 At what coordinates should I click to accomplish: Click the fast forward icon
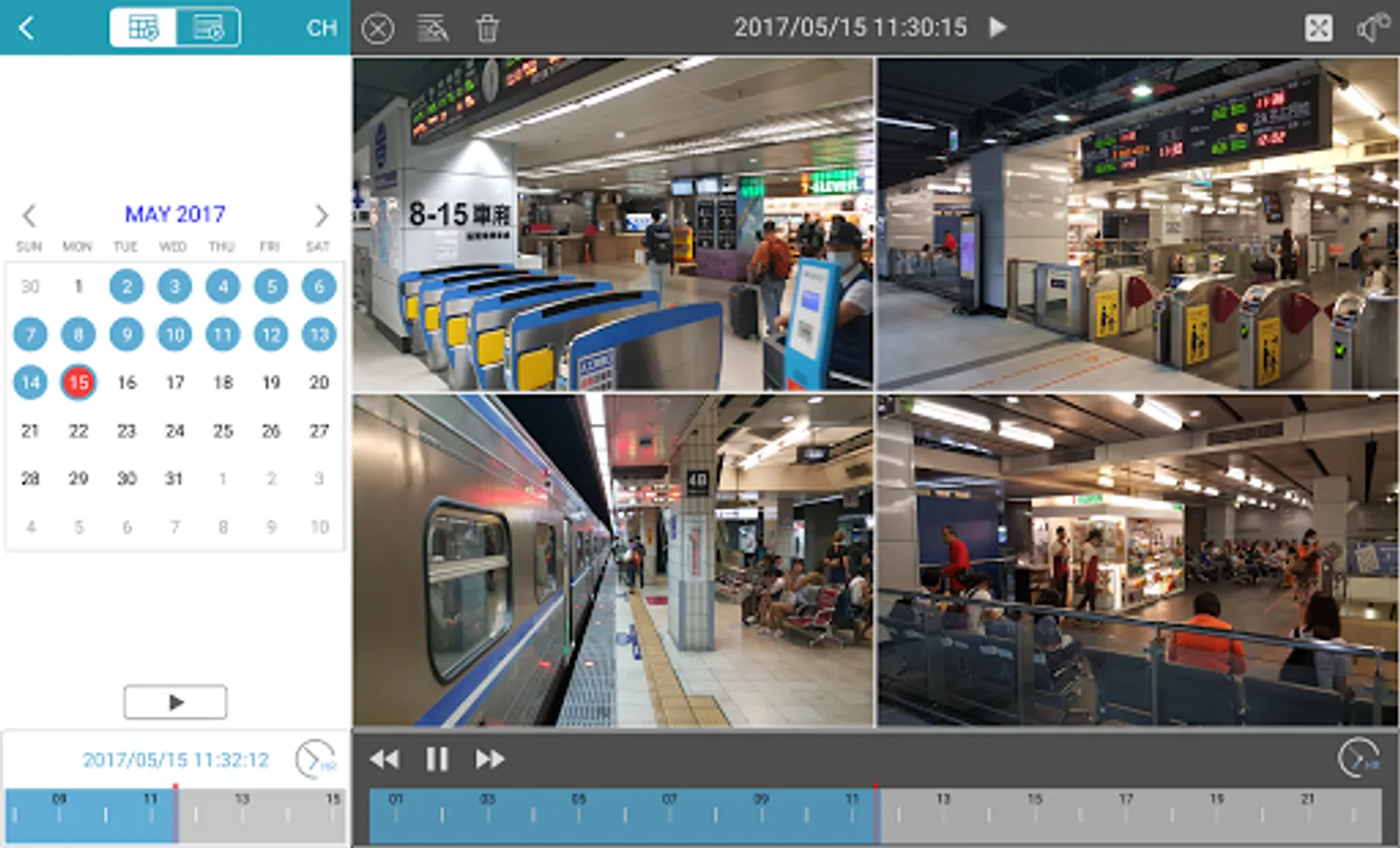pos(490,758)
